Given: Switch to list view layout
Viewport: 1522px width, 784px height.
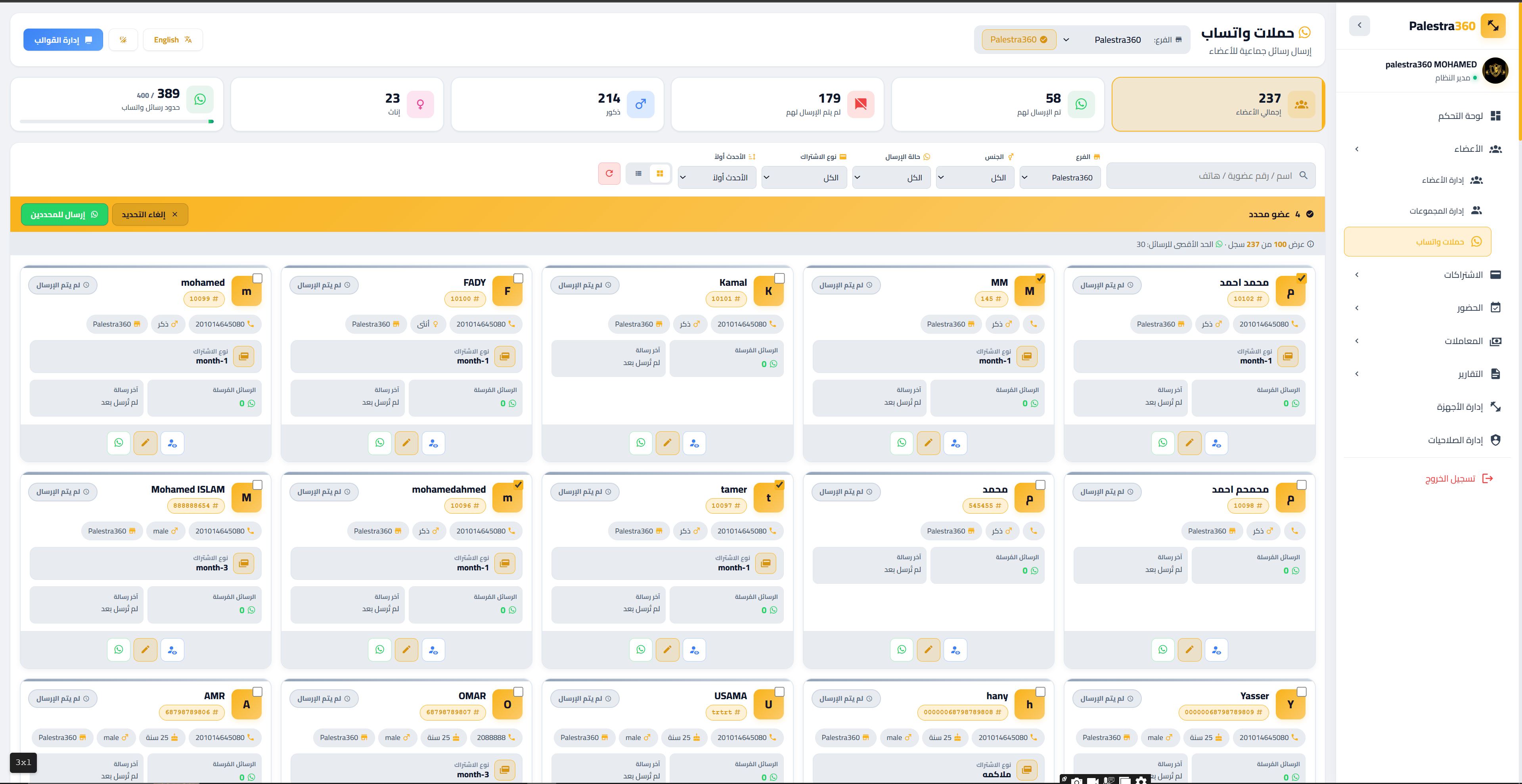Looking at the screenshot, I should [x=638, y=174].
